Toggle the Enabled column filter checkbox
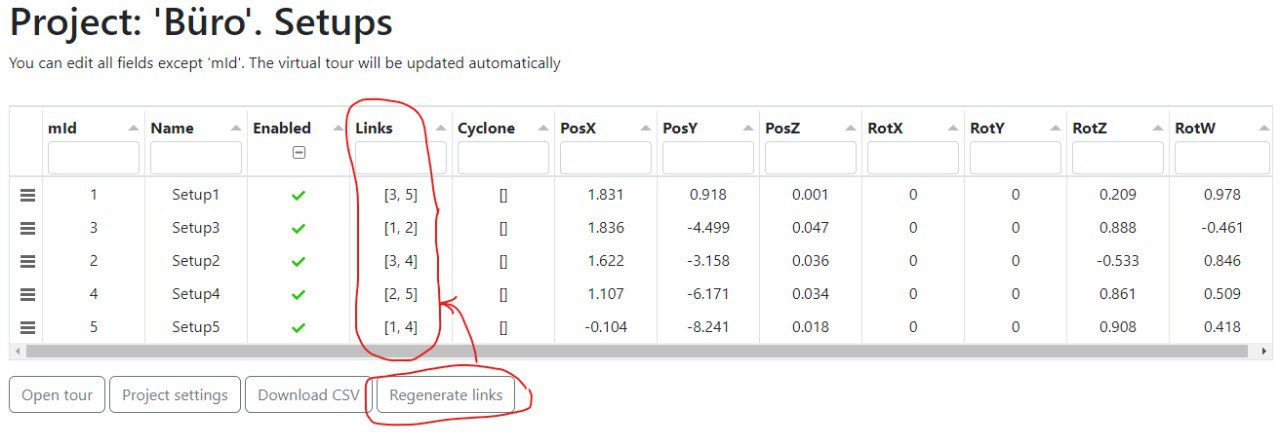The height and width of the screenshot is (447, 1280). [x=298, y=154]
